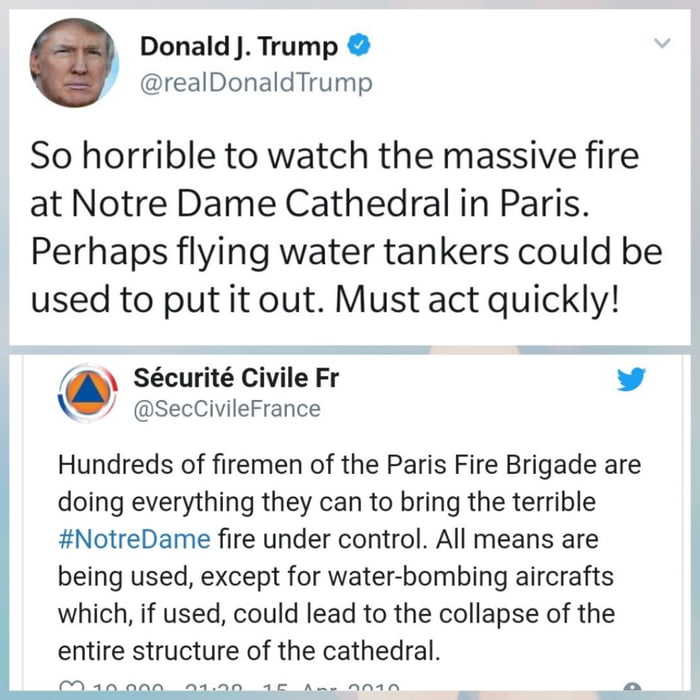Click the info icon on embedded tweet

[x=632, y=687]
